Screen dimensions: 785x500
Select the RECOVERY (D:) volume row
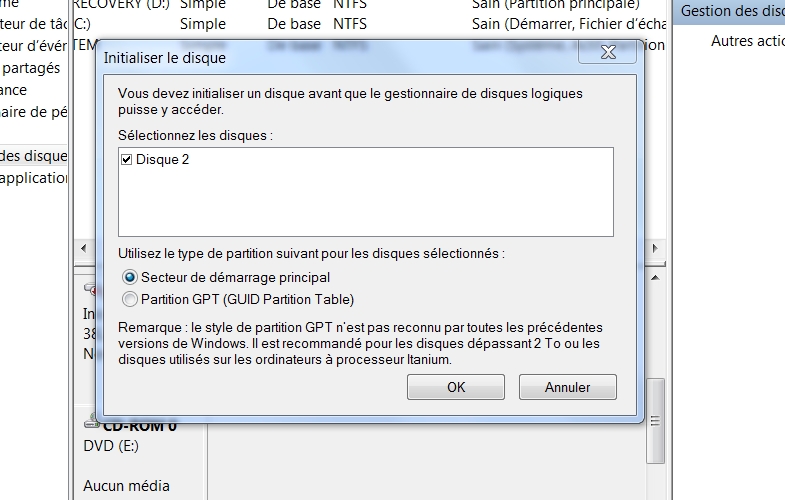369,5
